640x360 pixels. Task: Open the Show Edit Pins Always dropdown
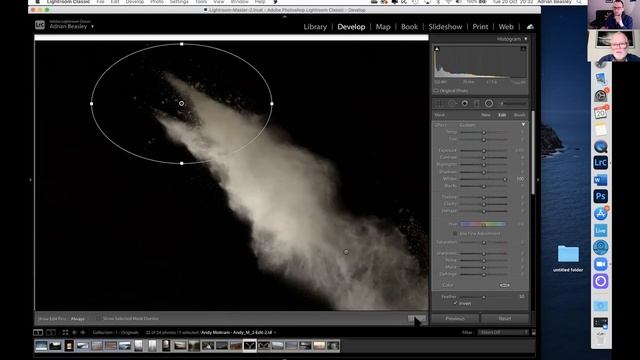point(78,319)
